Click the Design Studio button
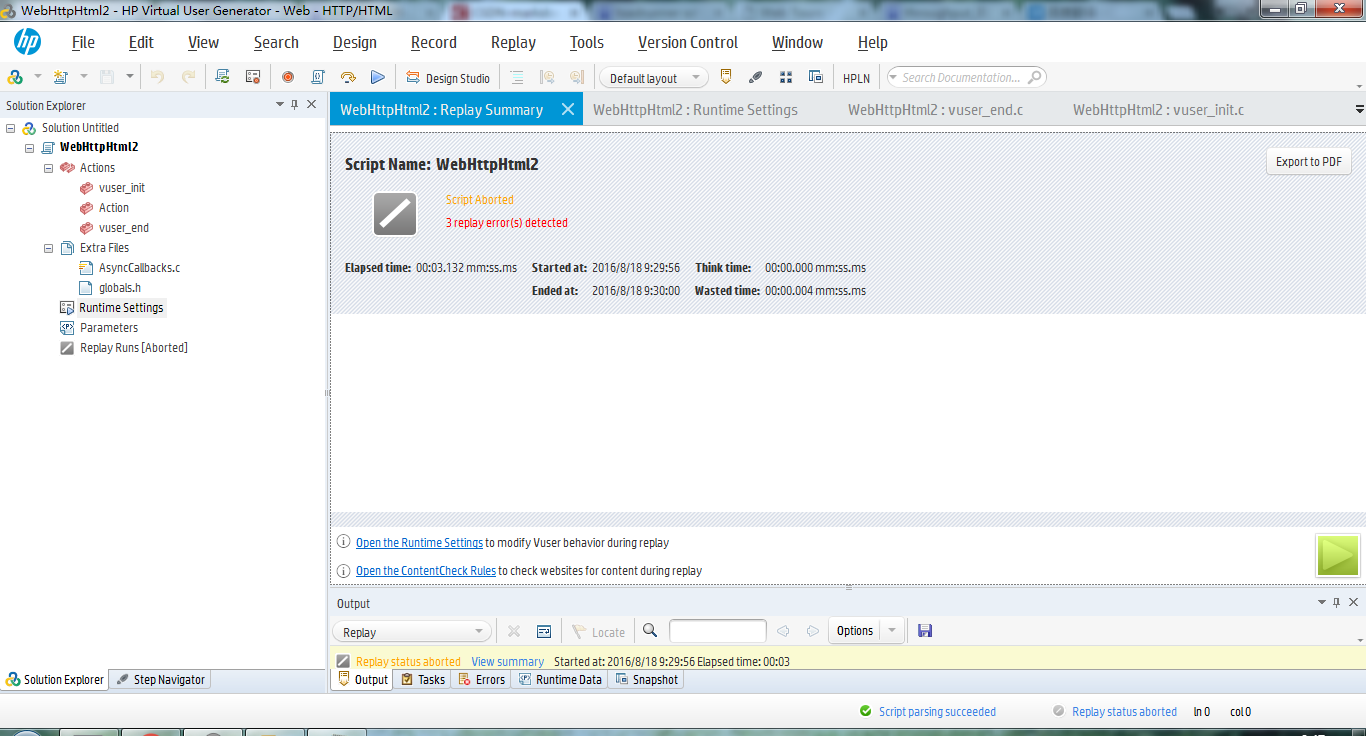The width and height of the screenshot is (1366, 736). pyautogui.click(x=448, y=78)
